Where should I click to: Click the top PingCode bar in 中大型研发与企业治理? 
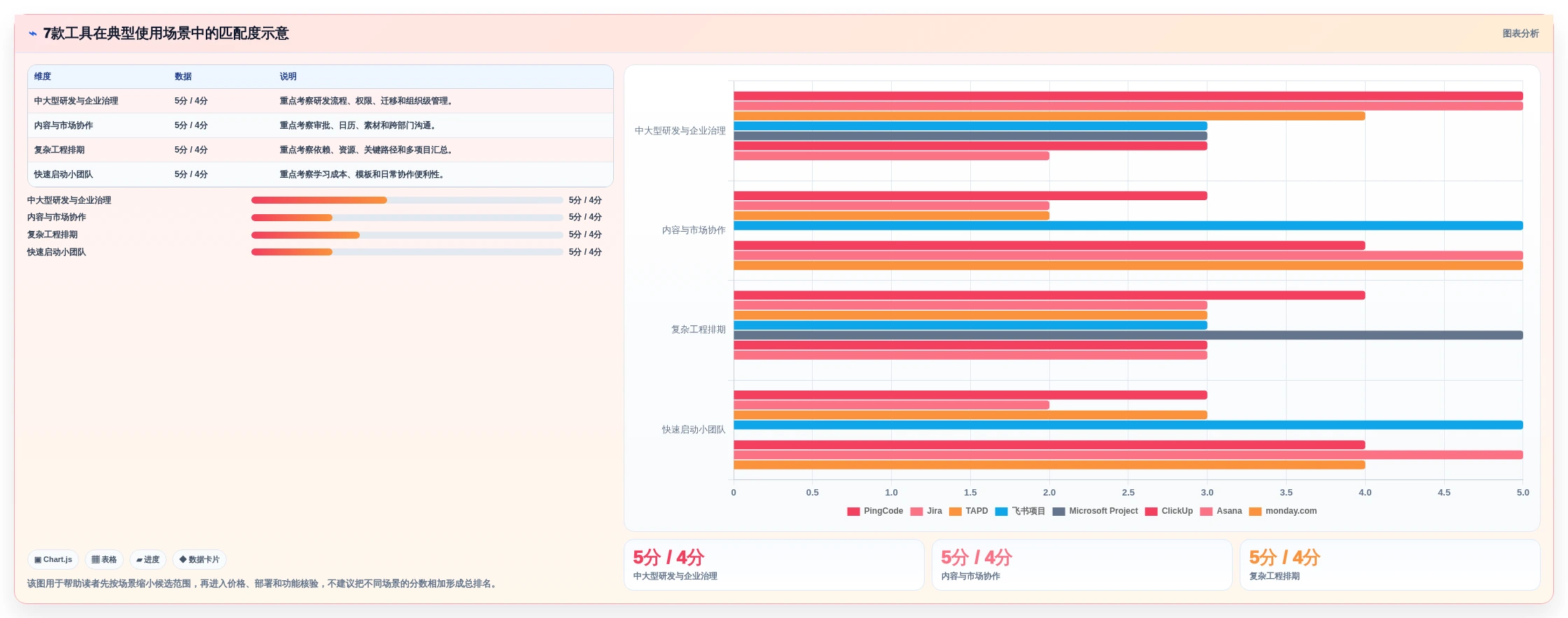[1128, 96]
